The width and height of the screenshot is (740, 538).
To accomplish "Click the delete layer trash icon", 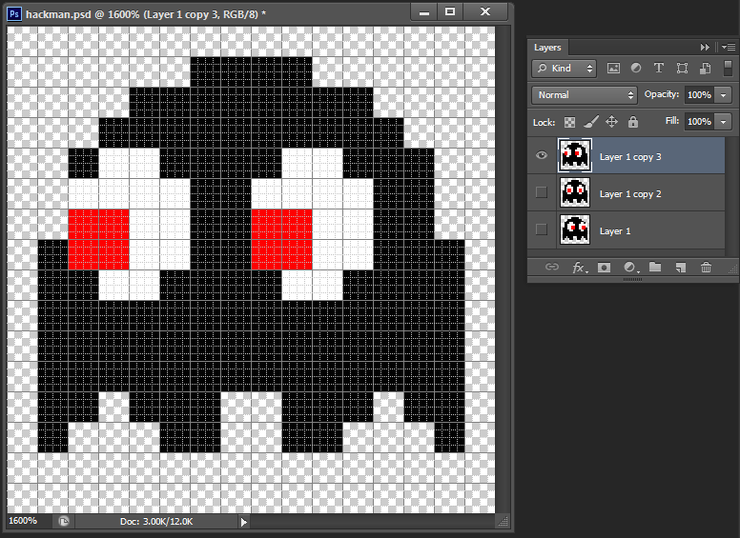I will click(x=706, y=268).
